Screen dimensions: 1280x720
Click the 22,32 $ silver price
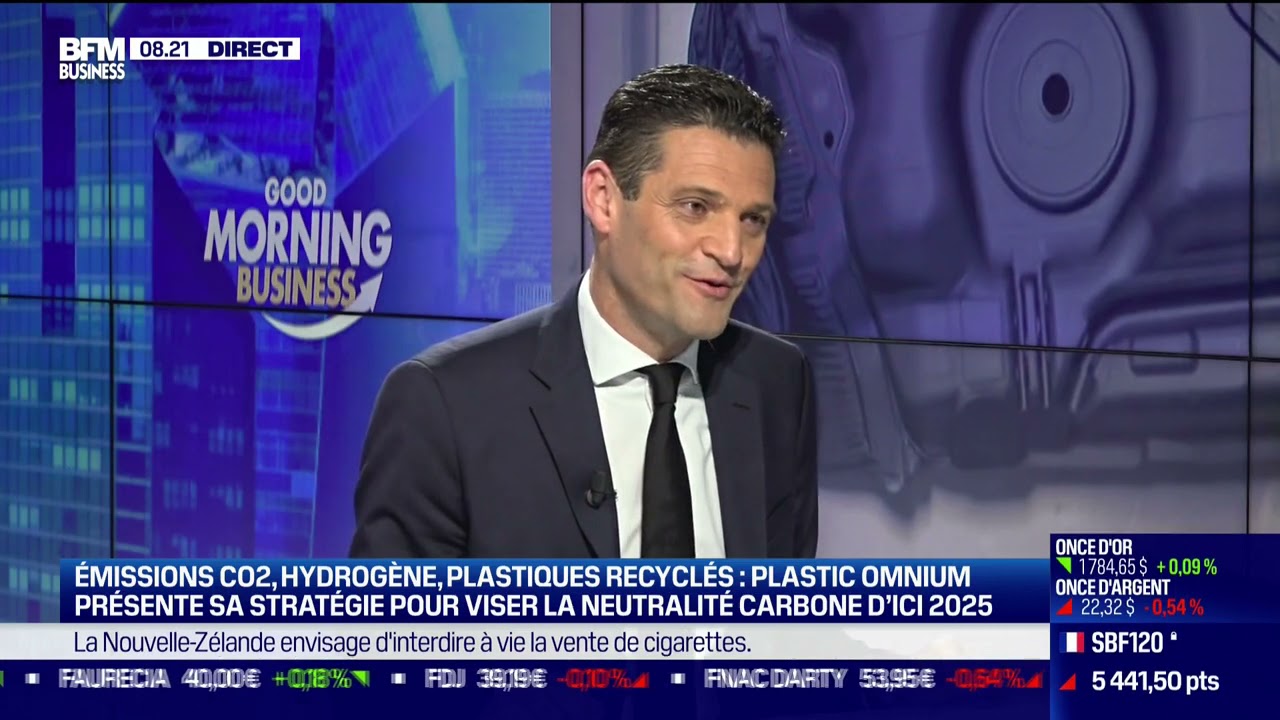point(1107,607)
